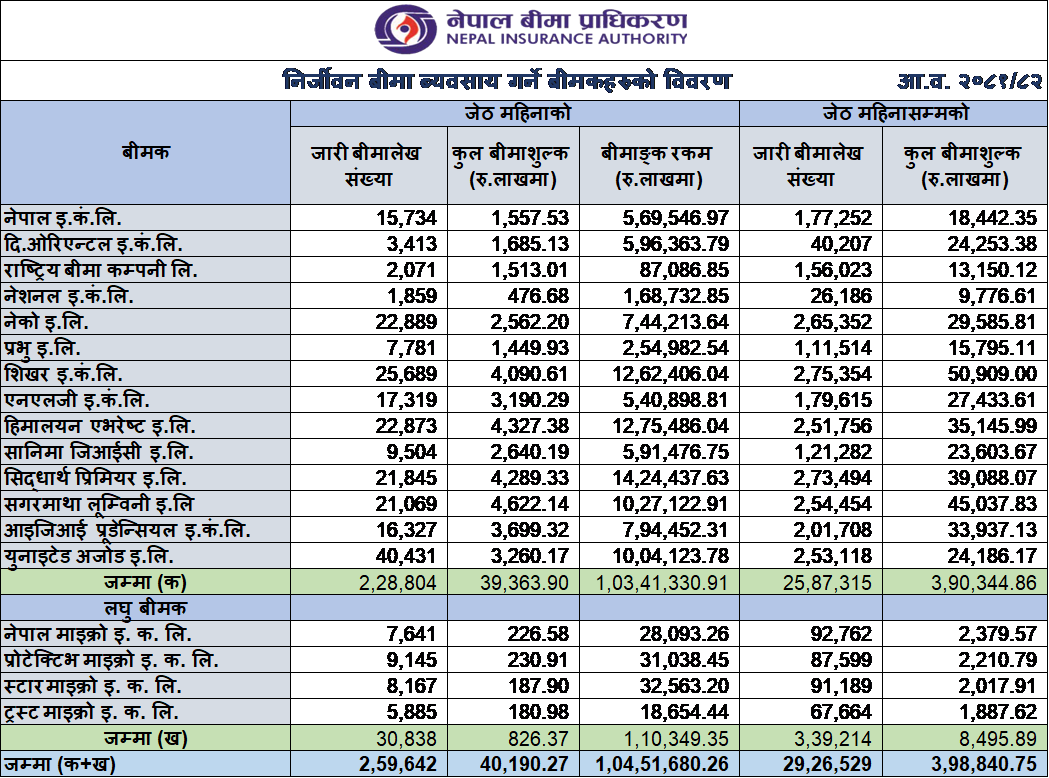
Task: Select the title निर्जीवन बीमा व्यवसाय गर्ने बीमकहरुको विवरण
Action: tap(507, 81)
